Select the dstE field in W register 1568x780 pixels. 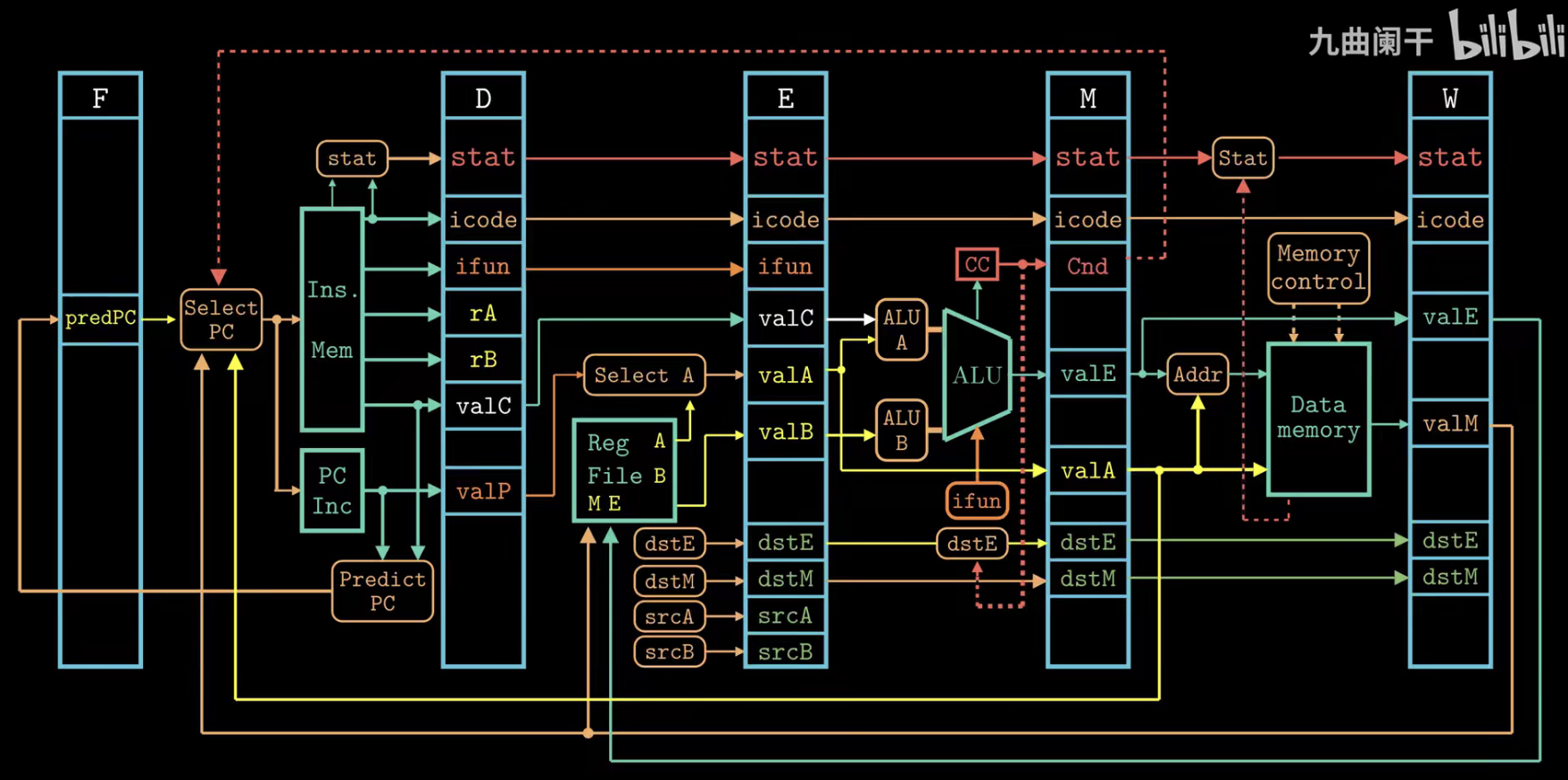coord(1451,541)
